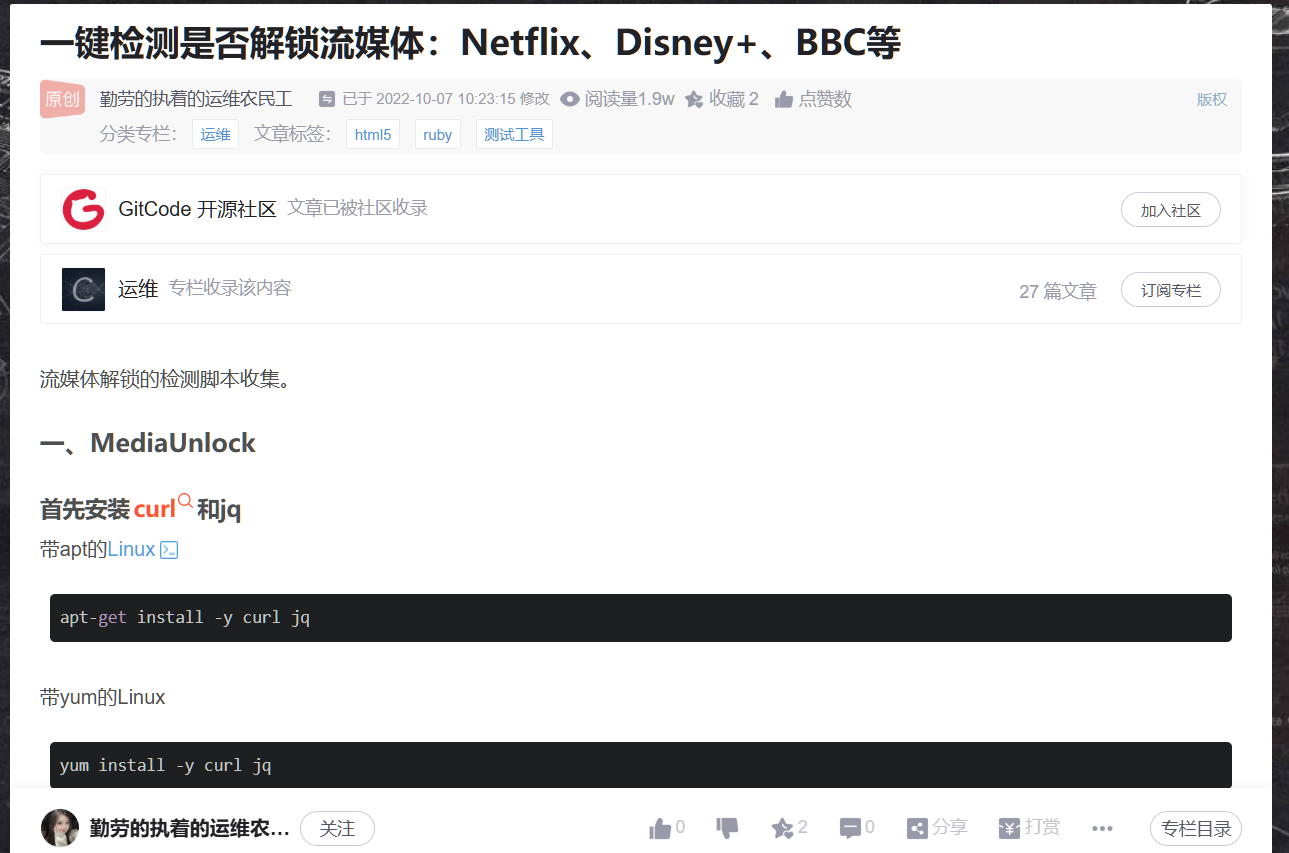This screenshot has height=853, width=1289.
Task: Click the 27 篇文章 count
Action: pyautogui.click(x=1058, y=291)
